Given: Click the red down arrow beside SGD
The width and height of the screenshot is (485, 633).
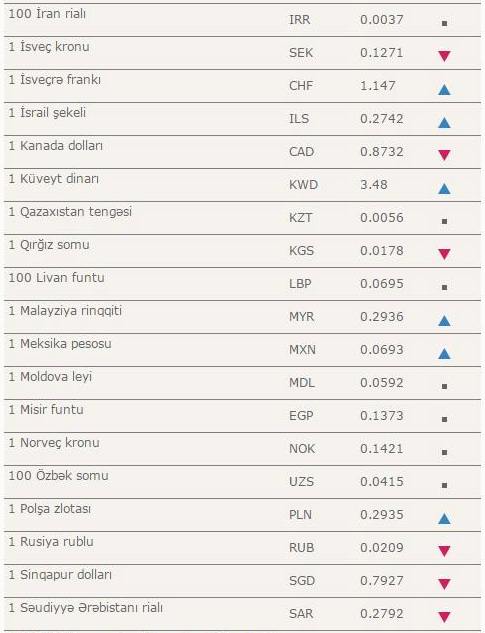Looking at the screenshot, I should point(444,584).
